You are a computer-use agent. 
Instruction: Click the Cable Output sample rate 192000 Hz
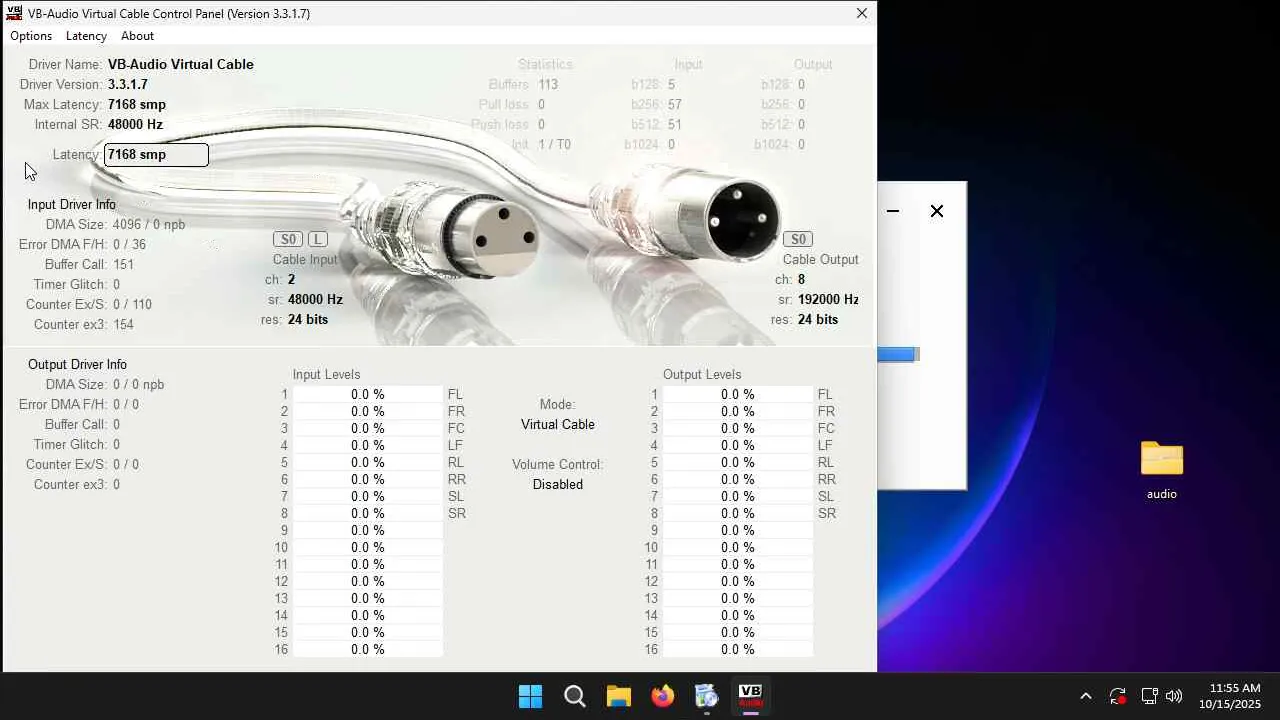point(828,299)
